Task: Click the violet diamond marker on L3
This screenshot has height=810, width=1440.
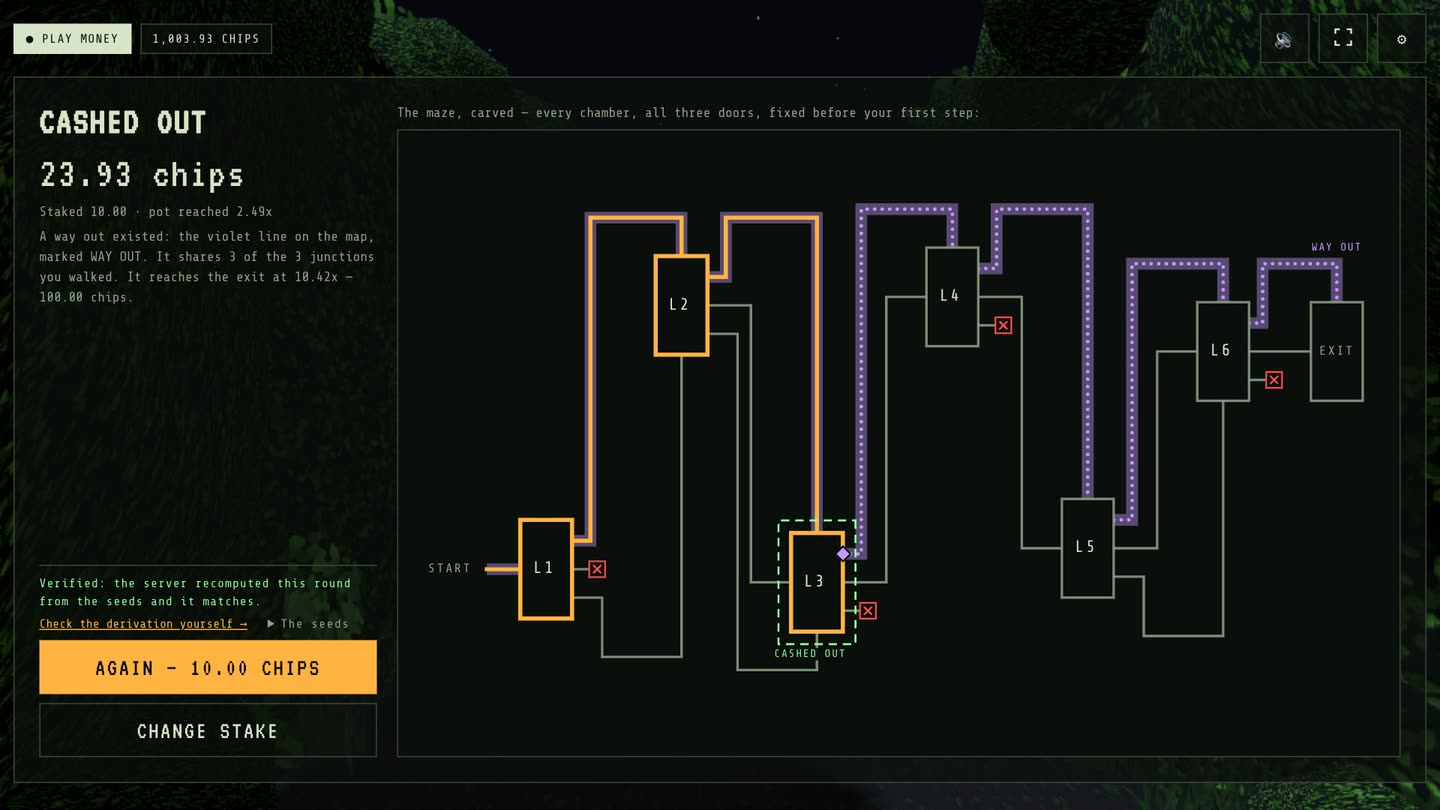Action: pyautogui.click(x=843, y=554)
